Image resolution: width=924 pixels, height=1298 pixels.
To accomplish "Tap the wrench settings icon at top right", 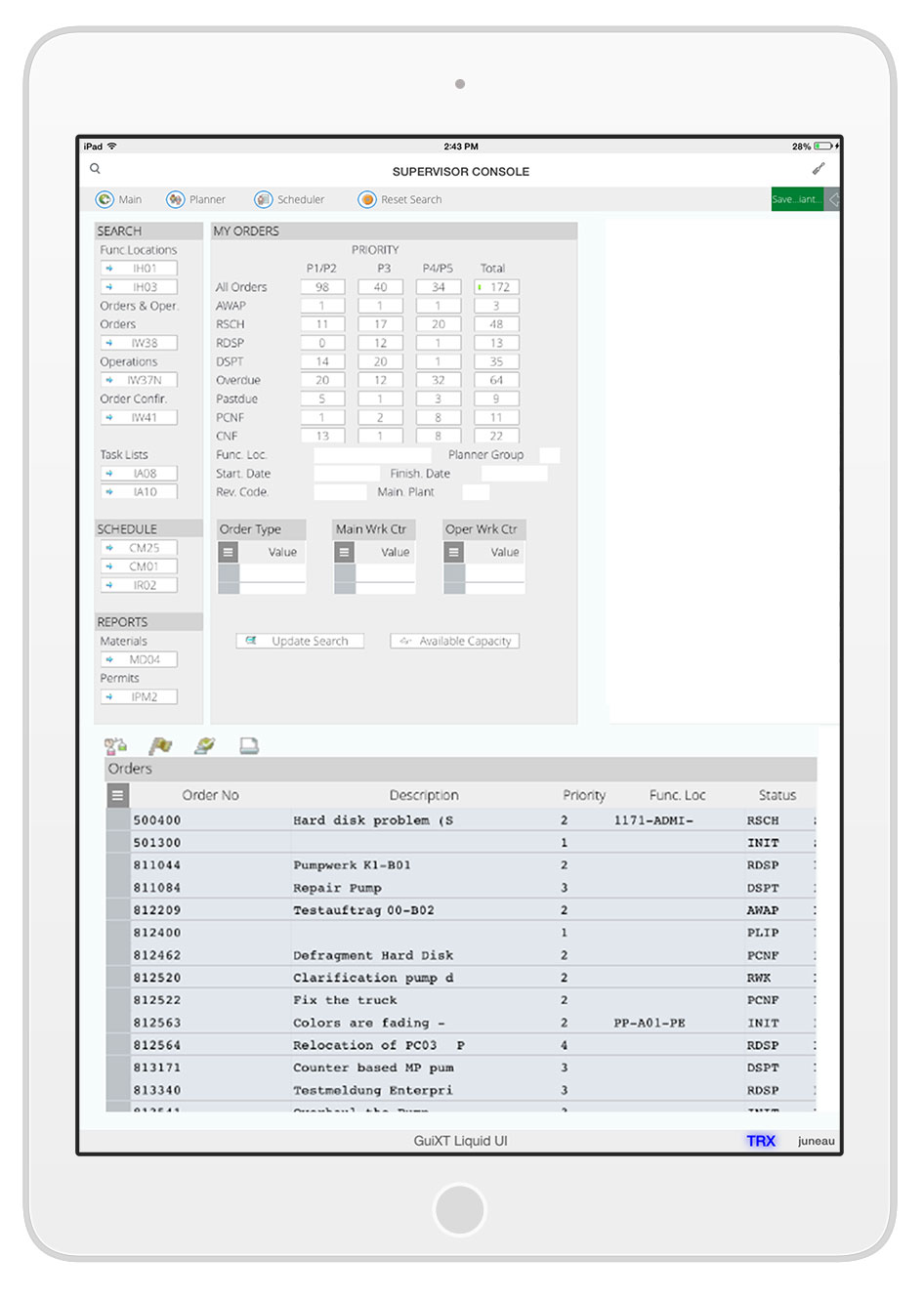I will (x=819, y=169).
